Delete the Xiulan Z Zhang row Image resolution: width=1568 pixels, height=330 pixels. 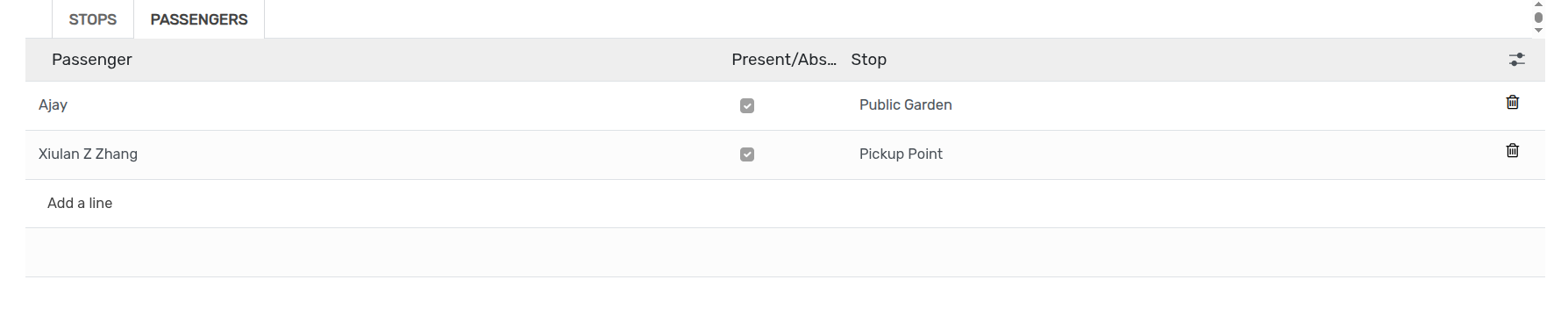1513,151
